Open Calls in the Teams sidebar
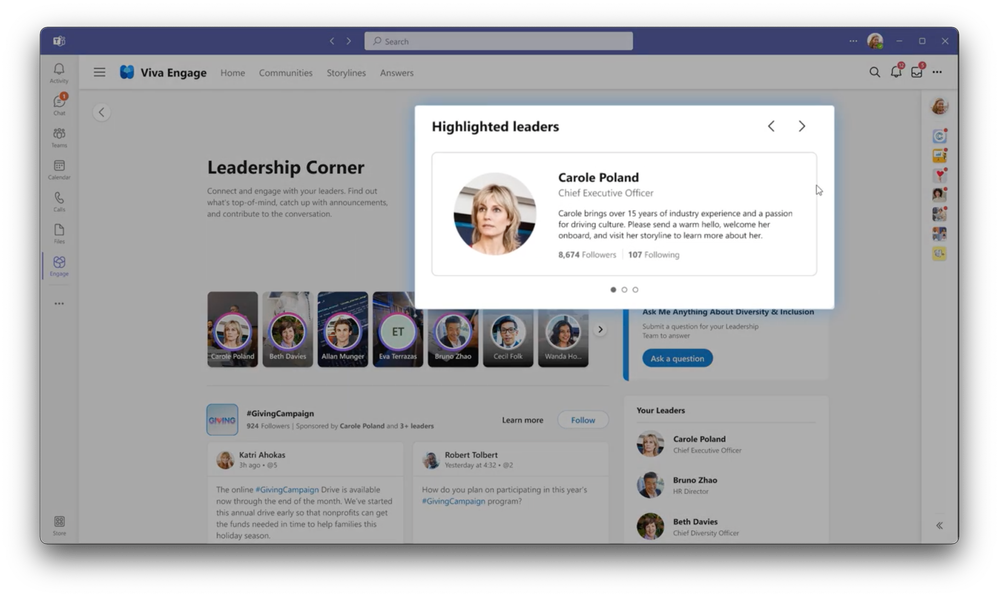This screenshot has width=999, height=597. (59, 201)
